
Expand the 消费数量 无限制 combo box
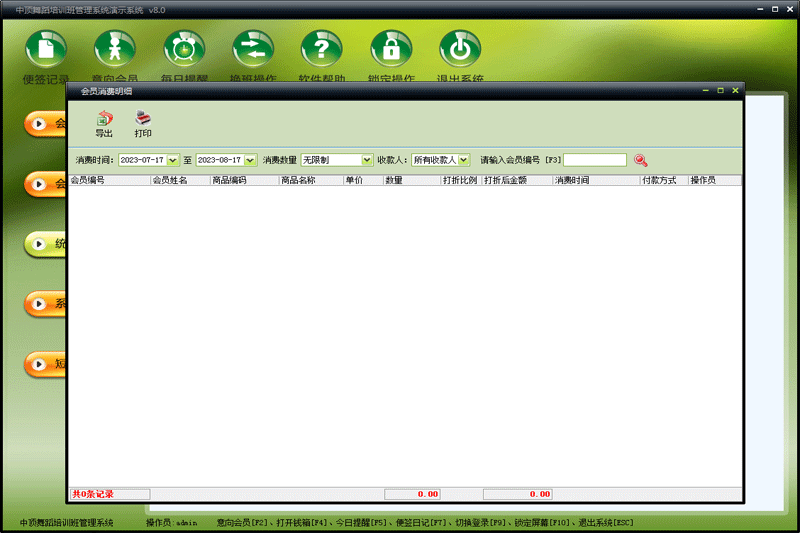(367, 160)
